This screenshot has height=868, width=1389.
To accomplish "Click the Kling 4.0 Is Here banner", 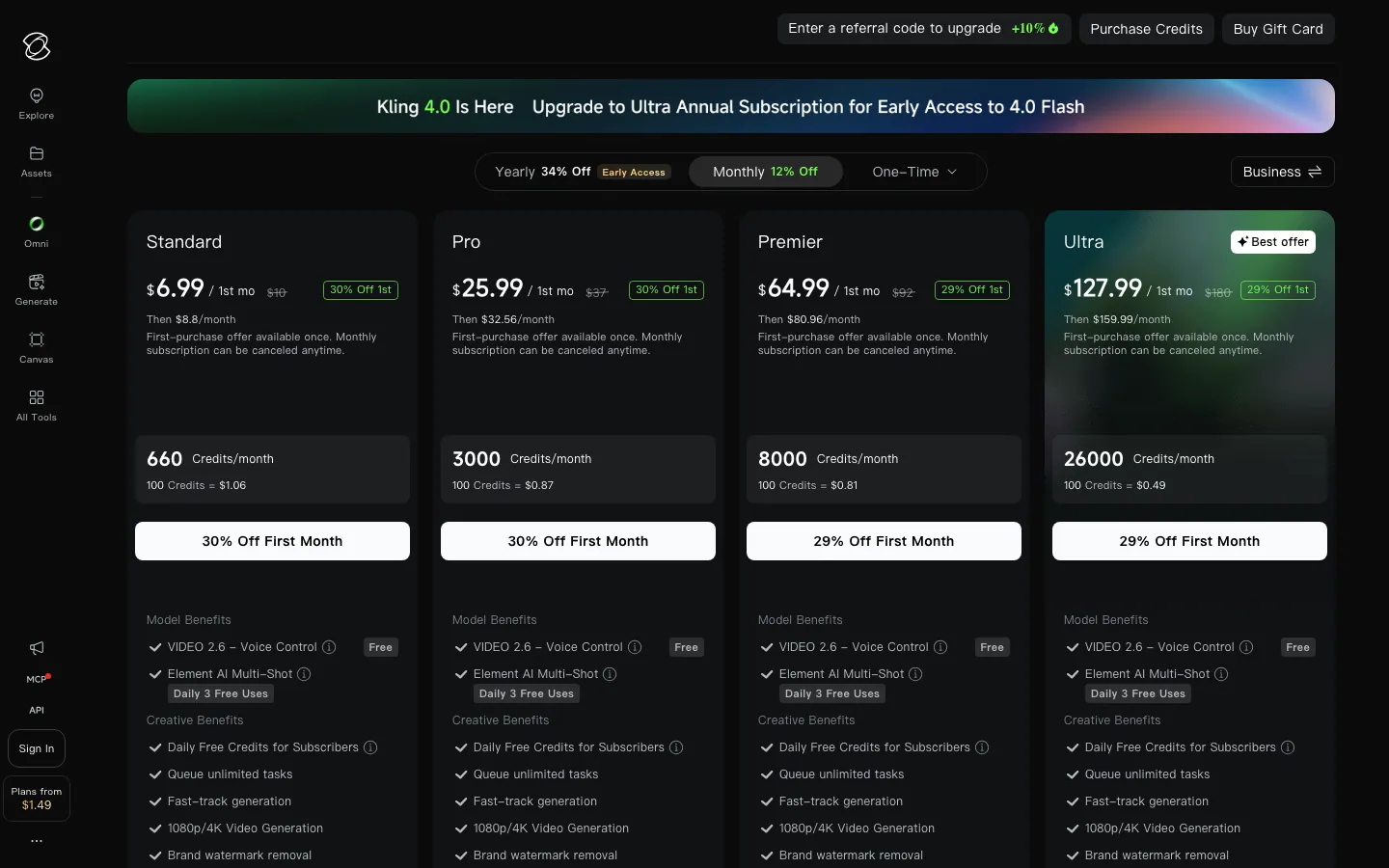I will coord(731,106).
